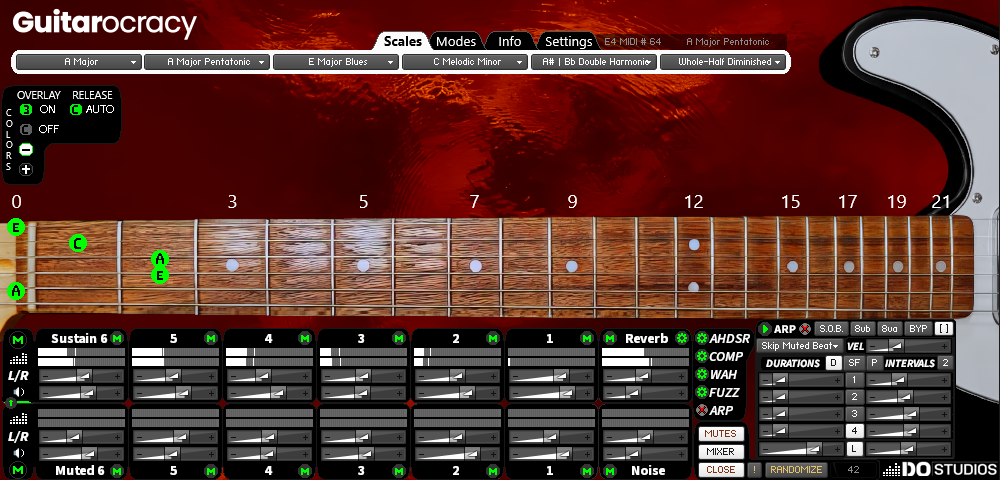Click the master M mute icon beside Sustain 6
The image size is (1000, 480).
pos(18,339)
